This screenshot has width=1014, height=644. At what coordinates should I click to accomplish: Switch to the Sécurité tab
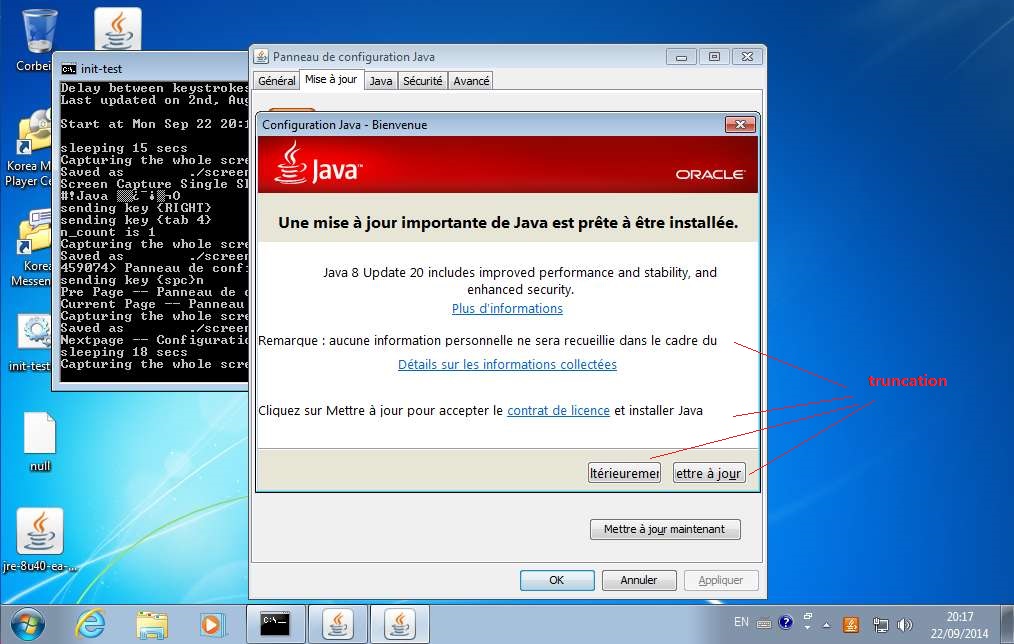[x=422, y=81]
